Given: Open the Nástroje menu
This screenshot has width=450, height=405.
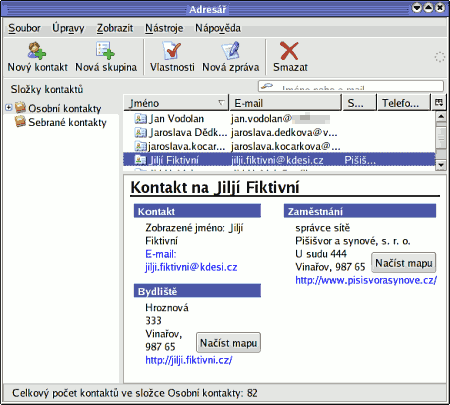Looking at the screenshot, I should [x=164, y=28].
